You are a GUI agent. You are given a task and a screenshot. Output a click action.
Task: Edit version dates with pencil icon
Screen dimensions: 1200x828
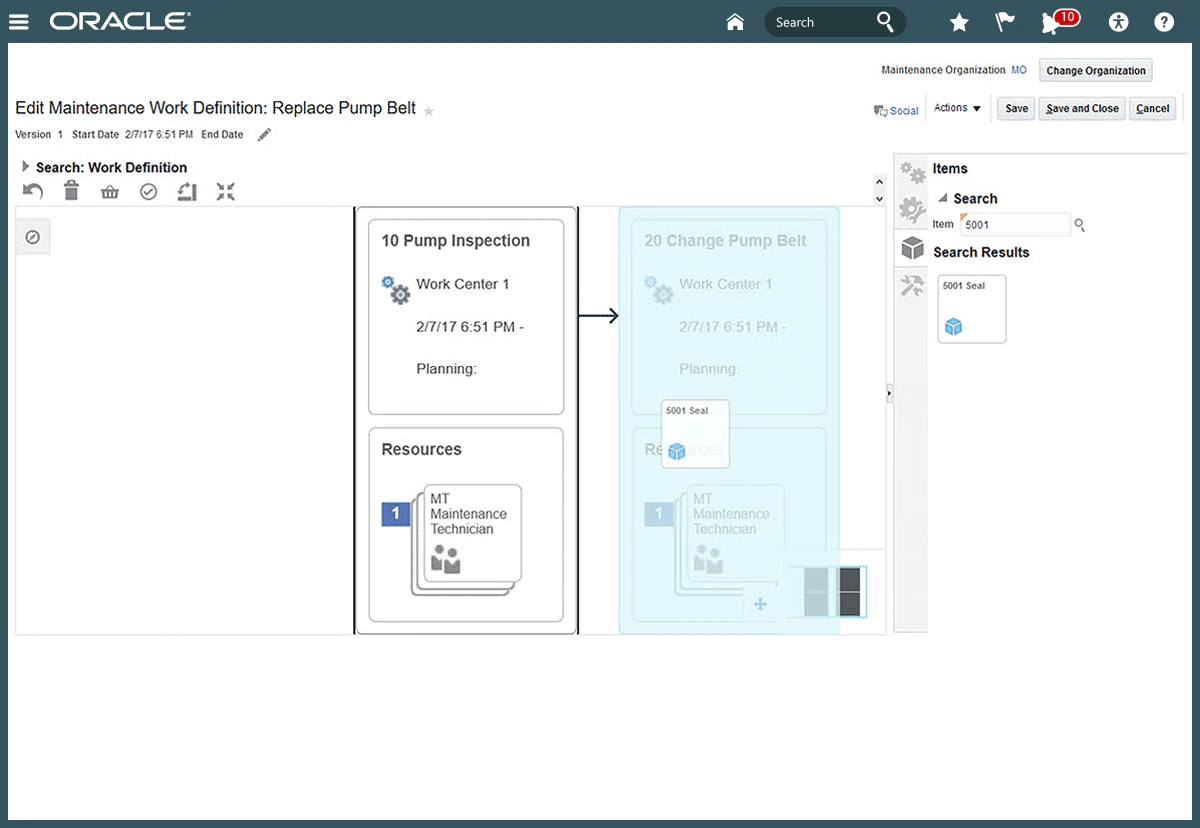(264, 135)
